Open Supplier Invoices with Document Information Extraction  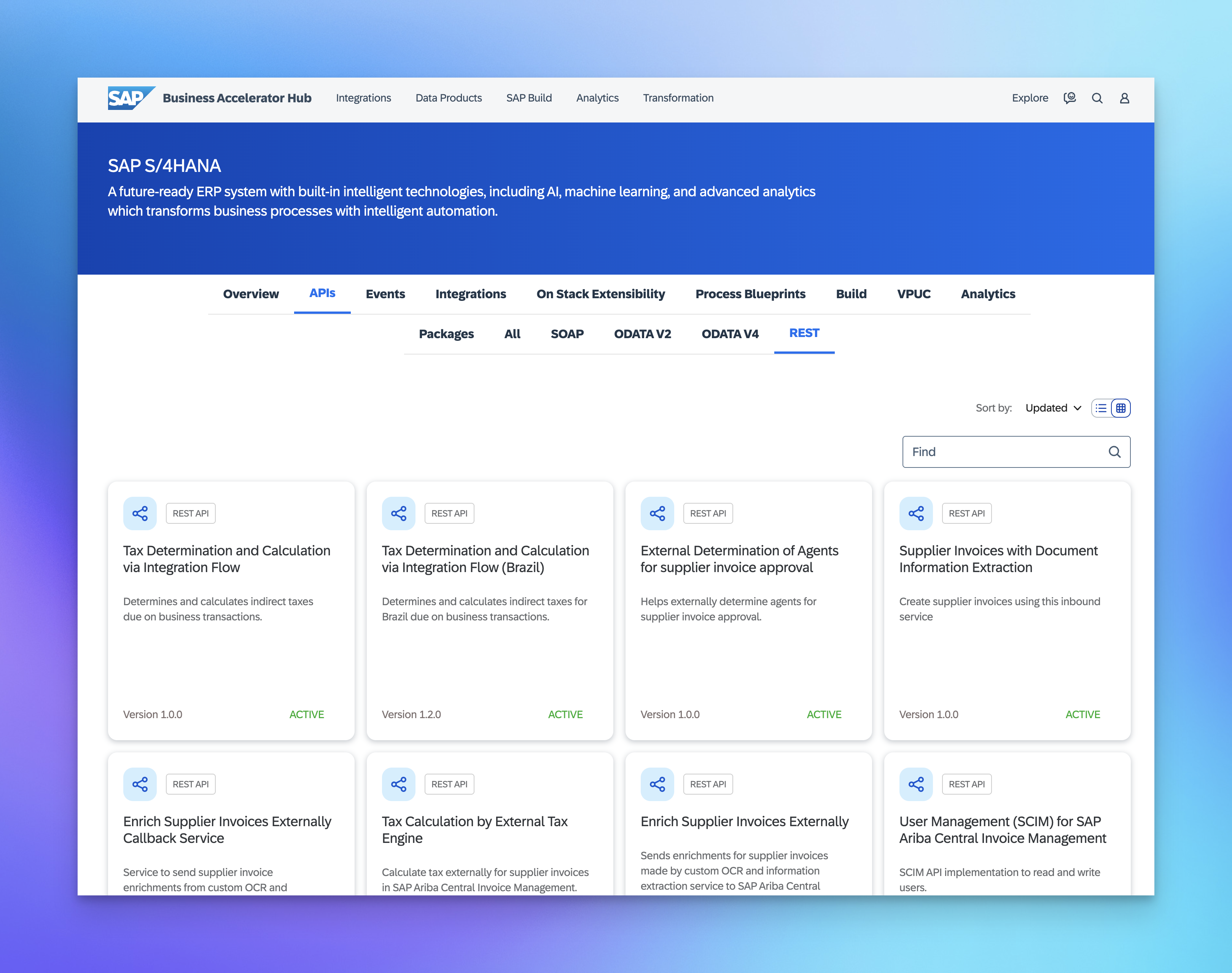(998, 559)
